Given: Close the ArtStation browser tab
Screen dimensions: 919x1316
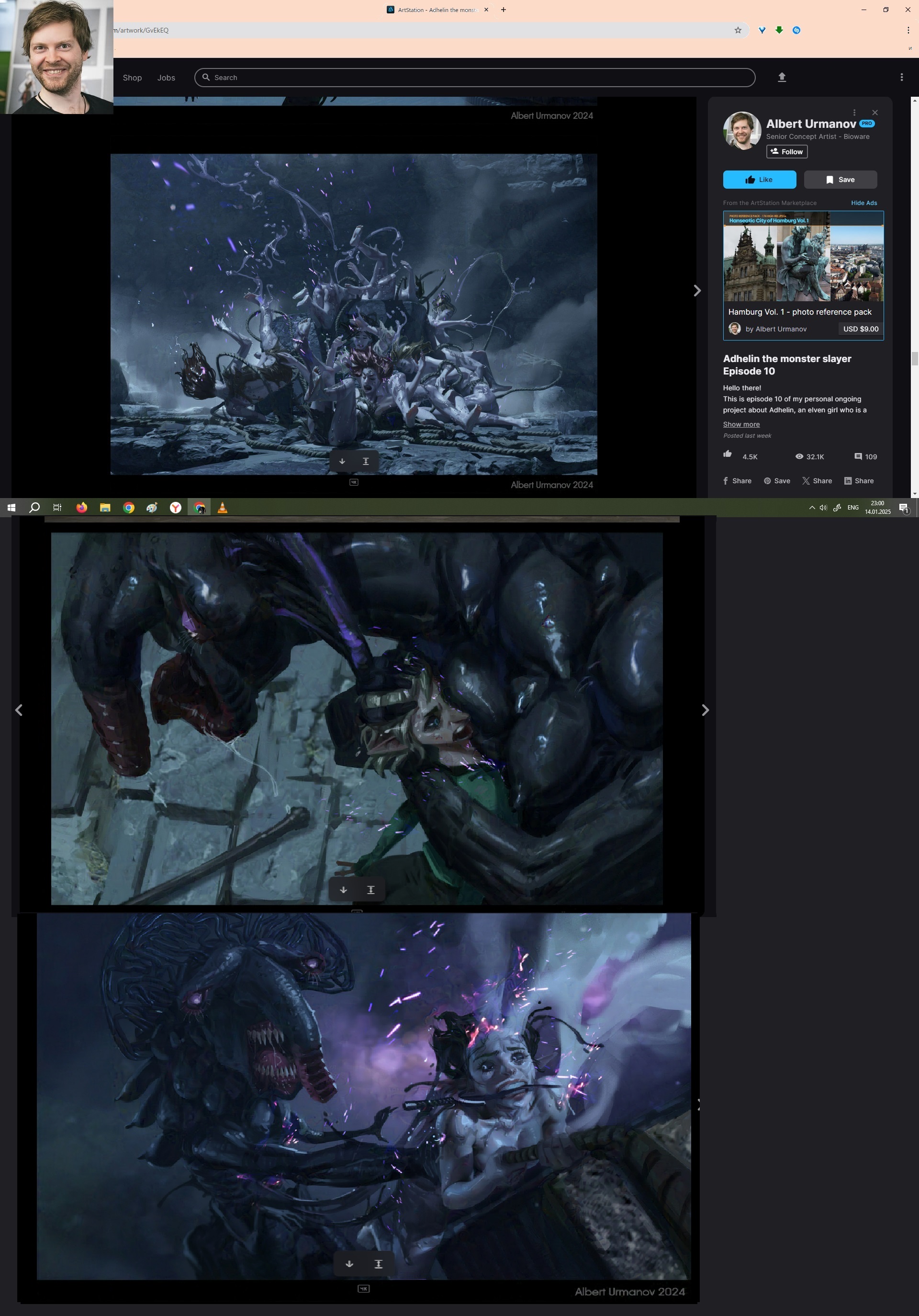Looking at the screenshot, I should pos(486,10).
